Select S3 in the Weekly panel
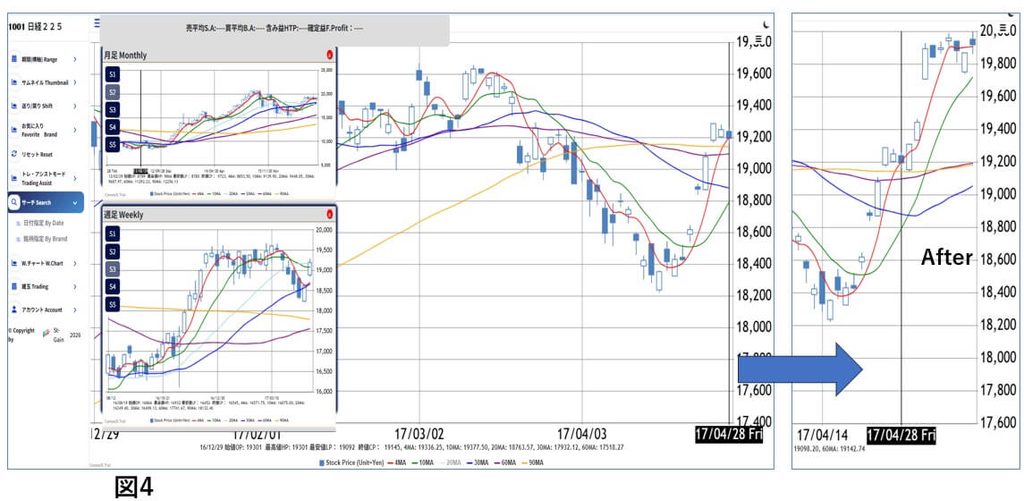 click(112, 269)
